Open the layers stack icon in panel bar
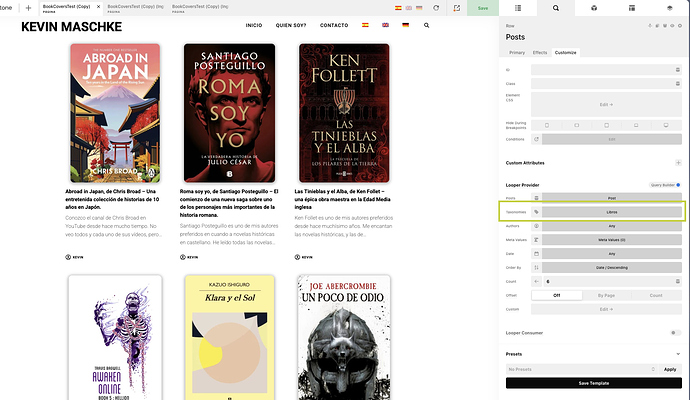 [670, 8]
